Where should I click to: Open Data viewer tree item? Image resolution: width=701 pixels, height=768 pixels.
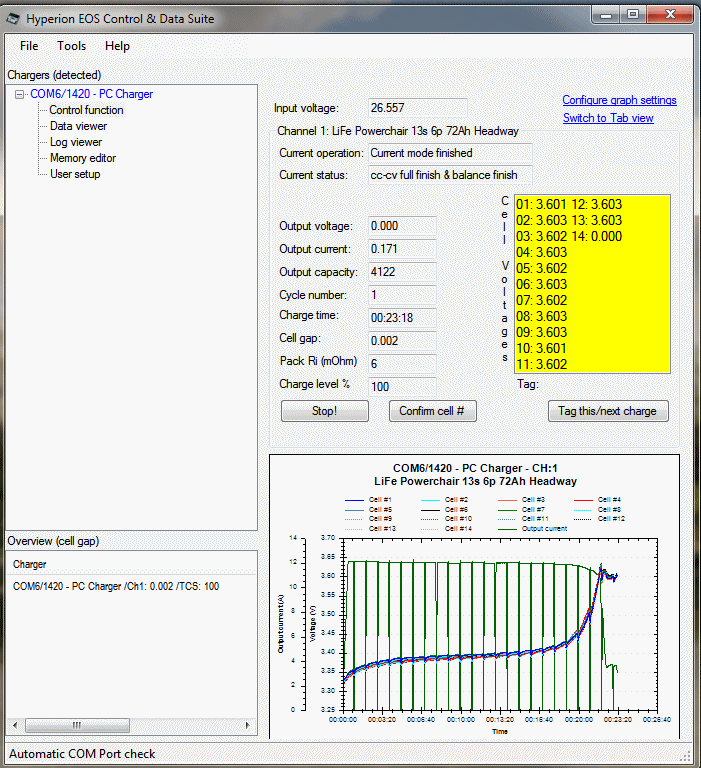(78, 126)
